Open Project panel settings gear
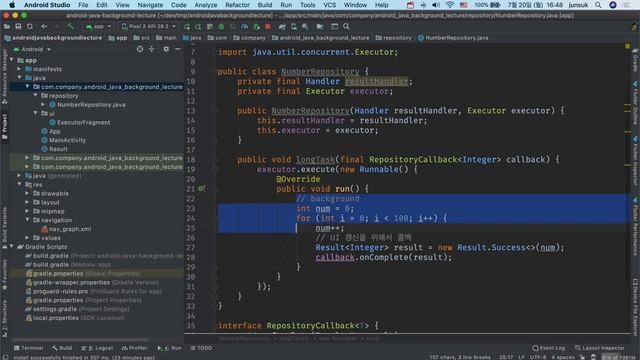 pyautogui.click(x=166, y=49)
